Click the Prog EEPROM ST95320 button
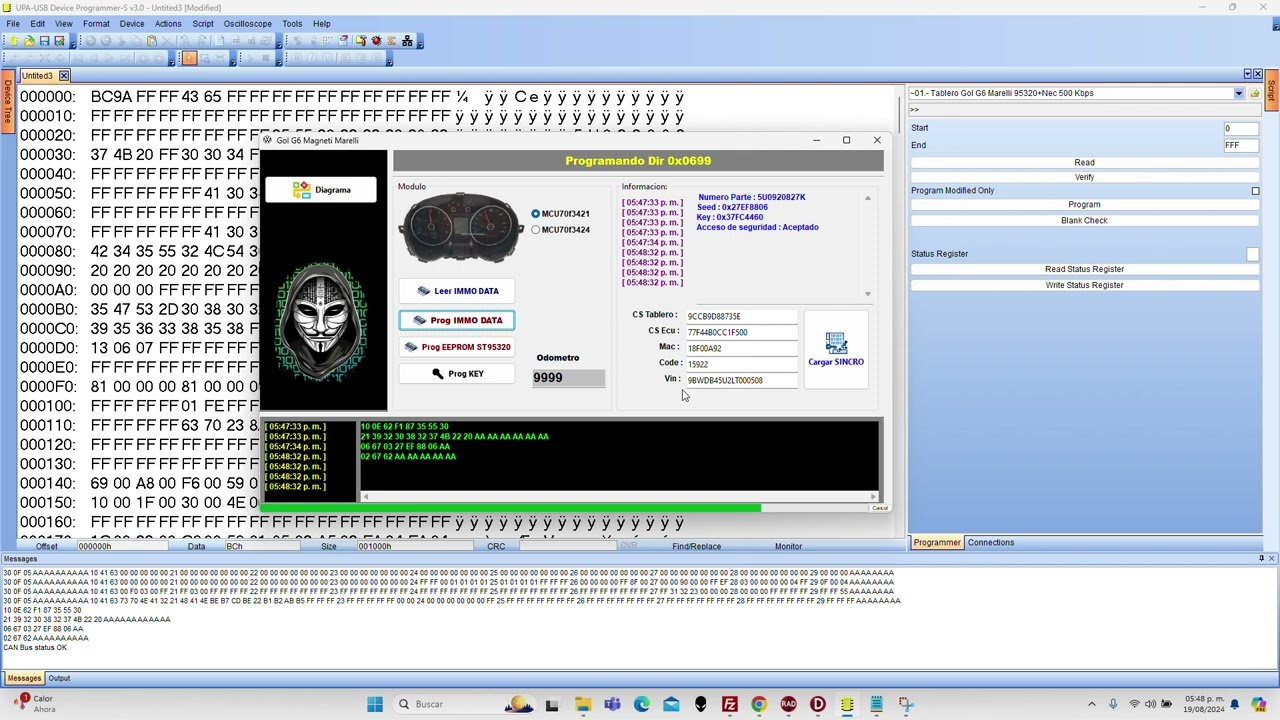 pyautogui.click(x=457, y=347)
